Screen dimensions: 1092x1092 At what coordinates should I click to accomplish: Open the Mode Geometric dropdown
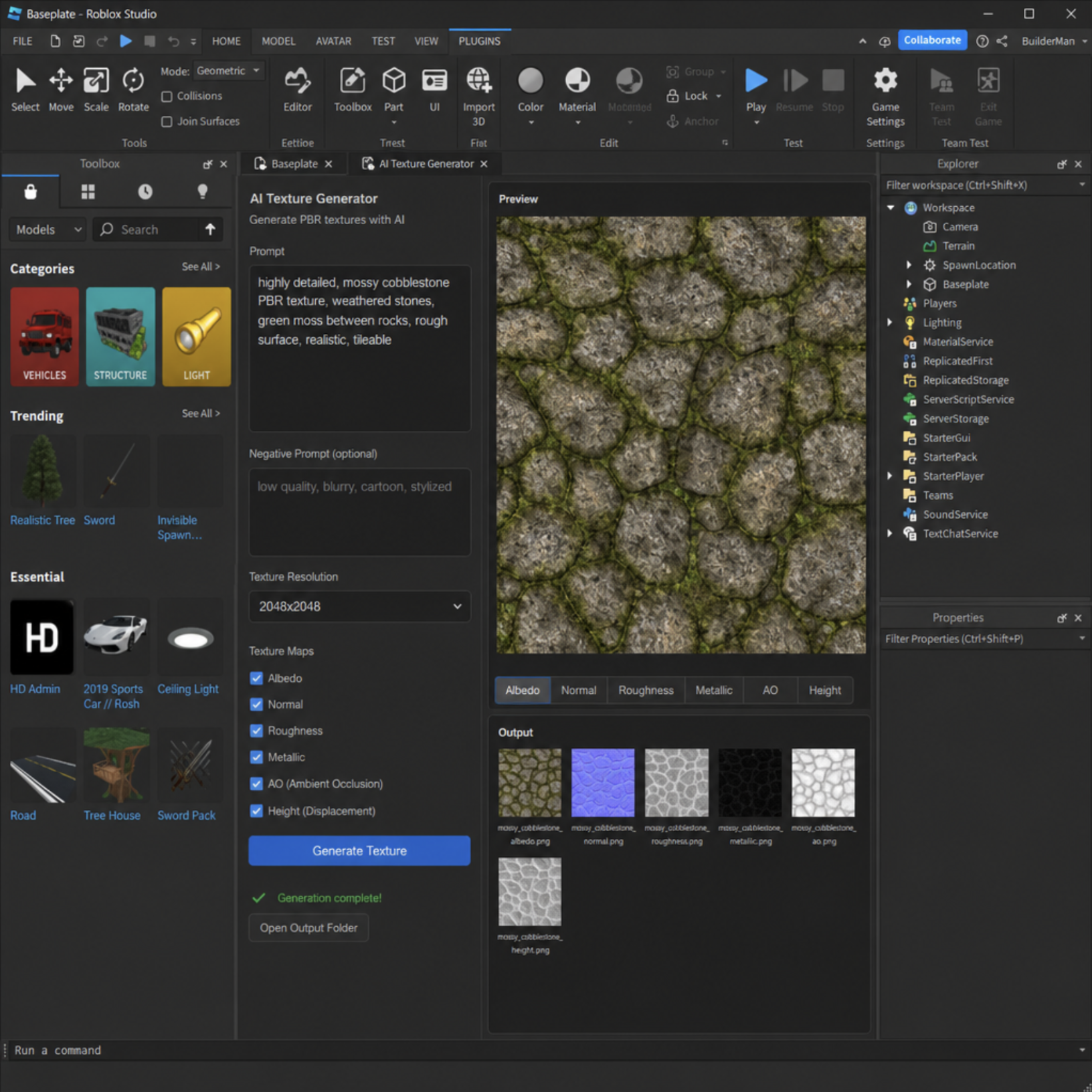coord(228,70)
